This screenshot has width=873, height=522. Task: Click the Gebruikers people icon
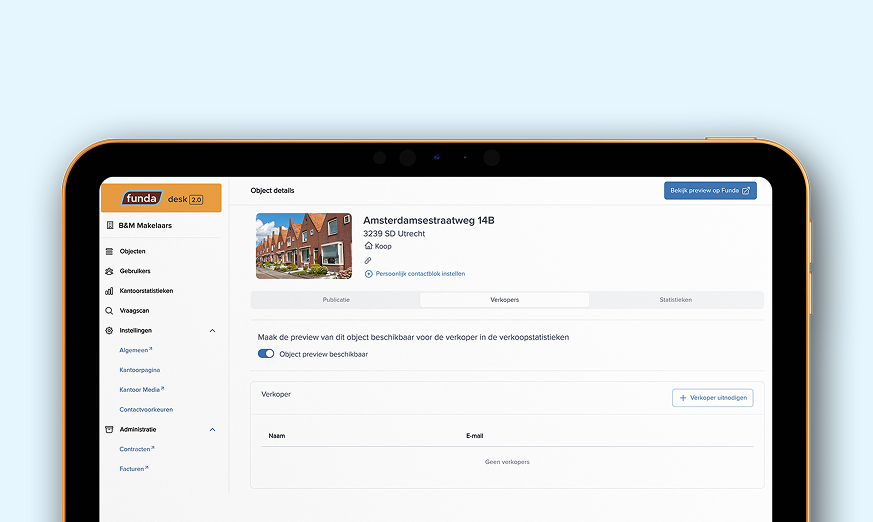[109, 271]
